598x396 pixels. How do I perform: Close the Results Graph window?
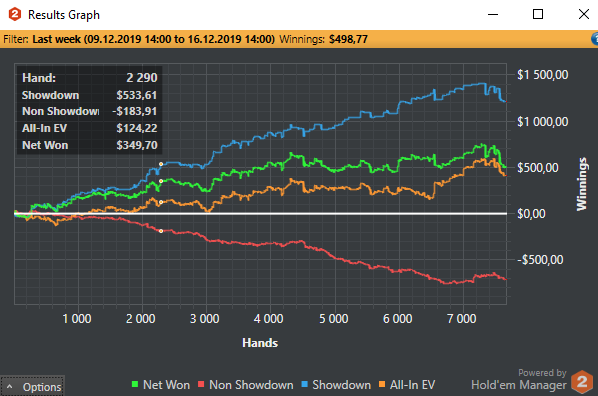pos(584,14)
